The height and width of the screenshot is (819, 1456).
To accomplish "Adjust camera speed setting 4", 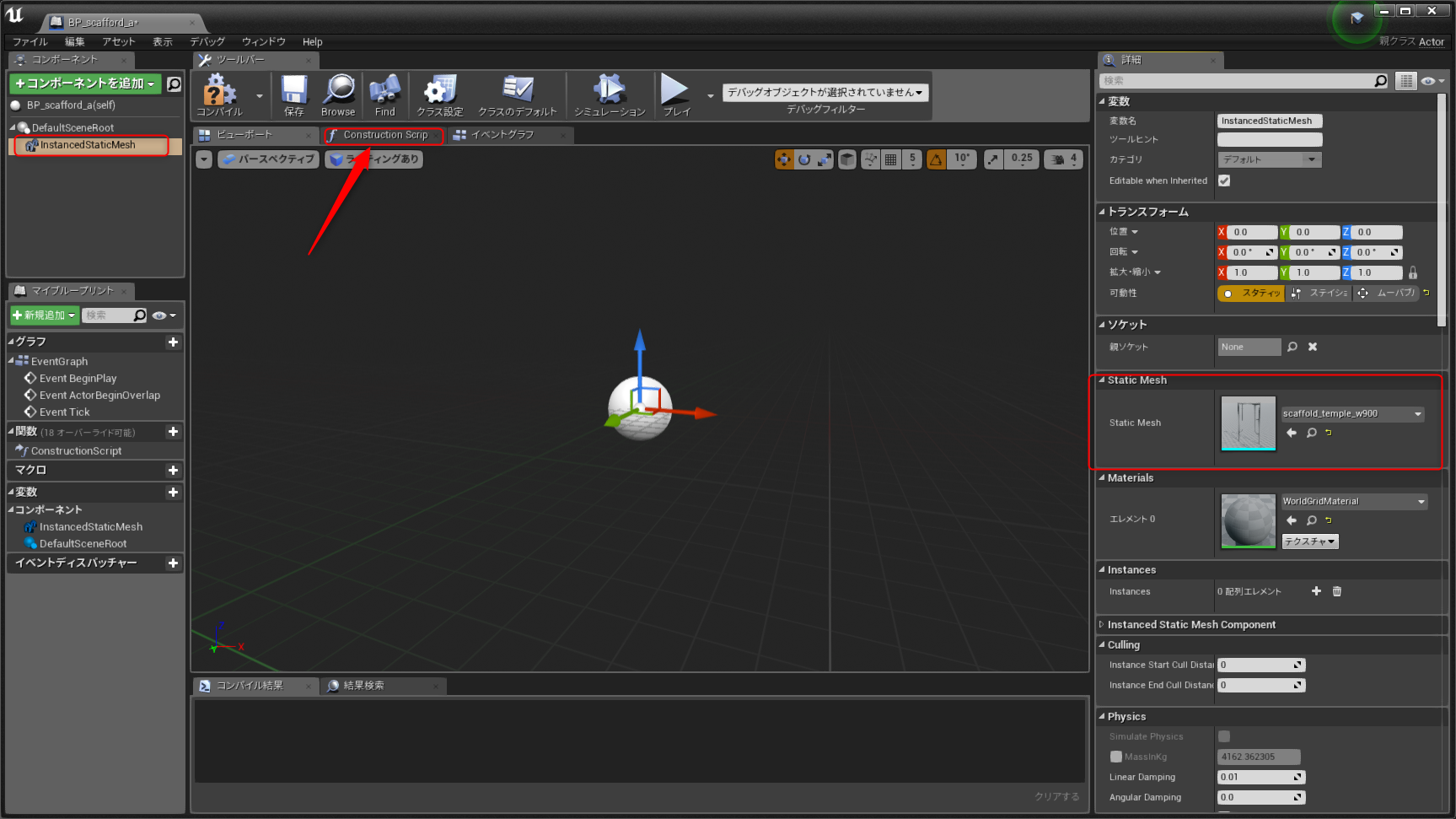I will click(1064, 159).
